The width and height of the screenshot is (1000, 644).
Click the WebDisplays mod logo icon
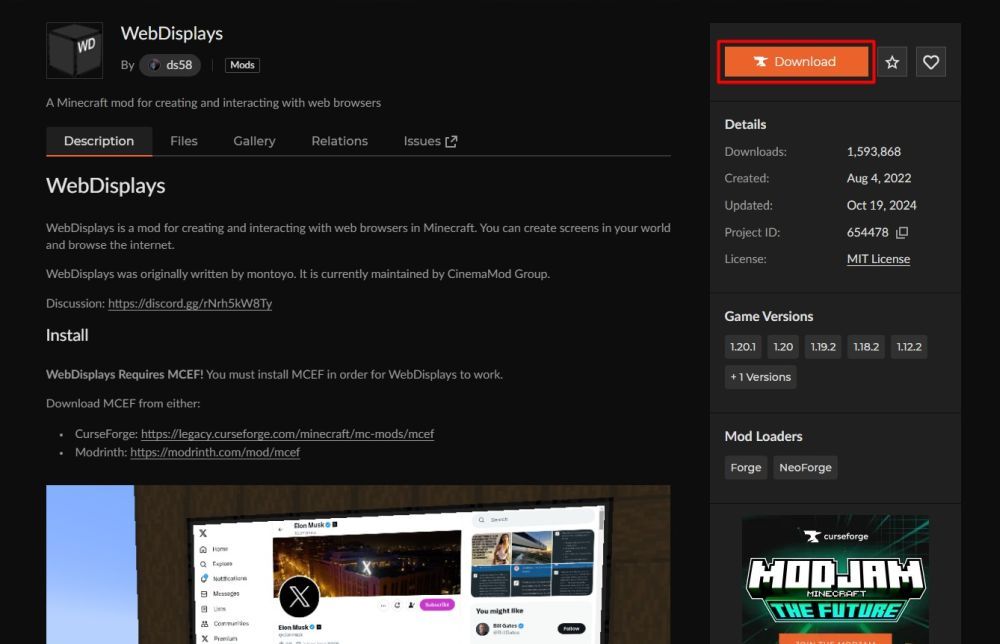click(74, 51)
